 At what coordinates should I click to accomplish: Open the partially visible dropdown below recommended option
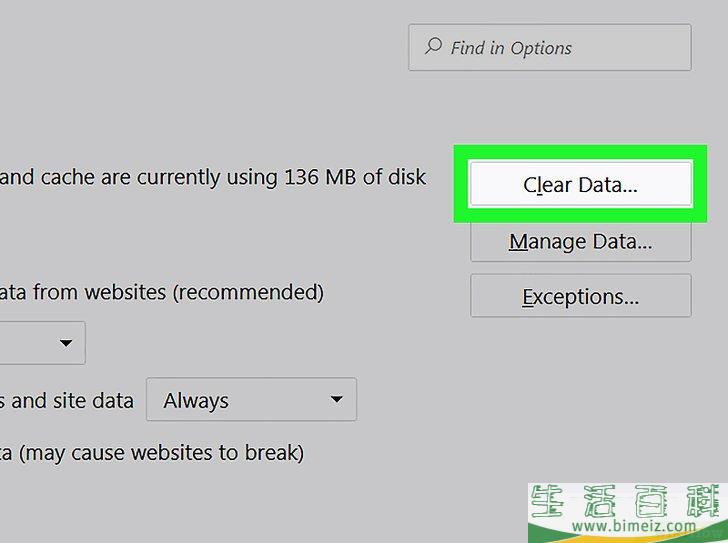[x=42, y=343]
